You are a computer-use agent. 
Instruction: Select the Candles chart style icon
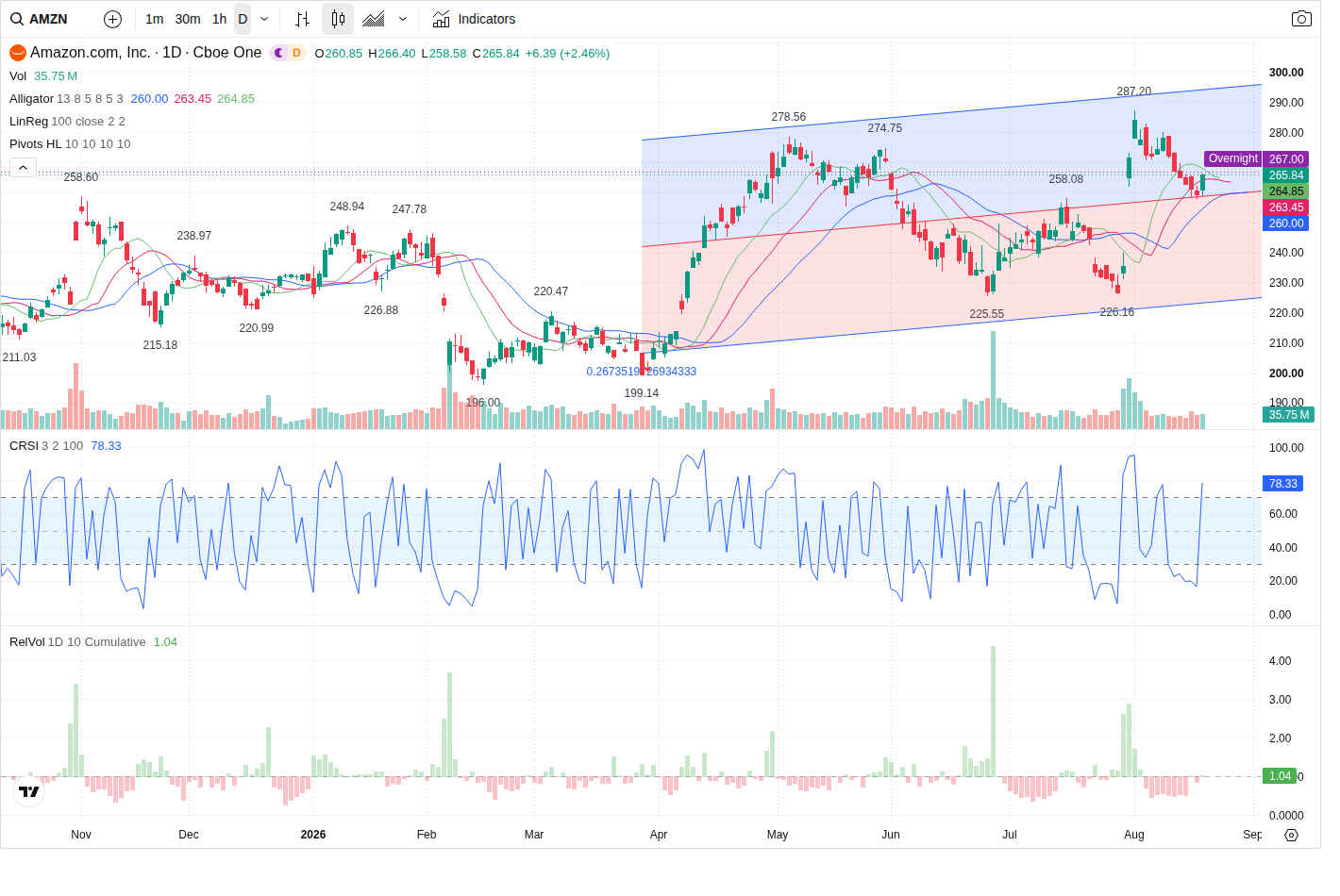pos(338,19)
